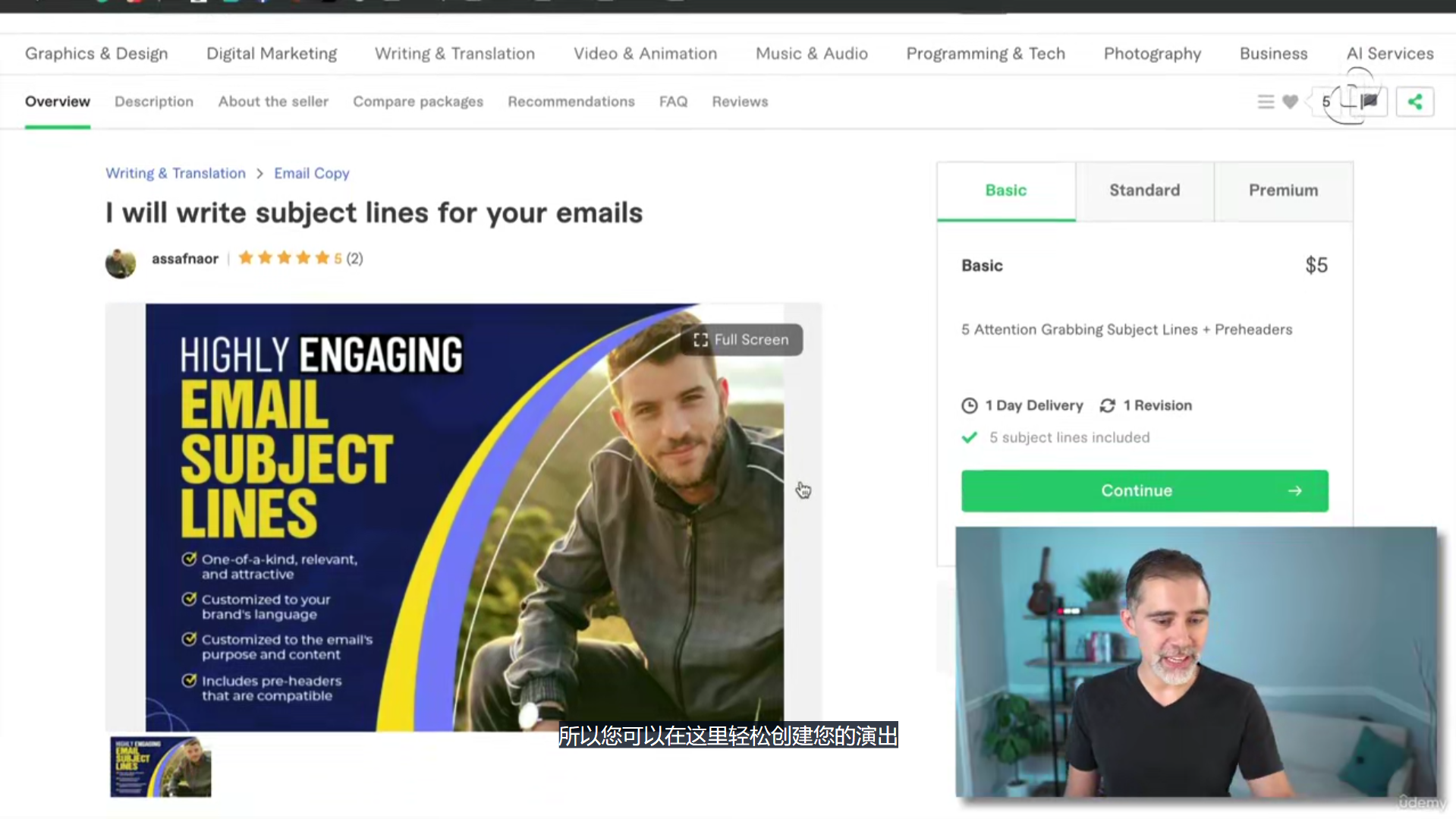Screen dimensions: 1456x819
Task: Open the list menu icon beside heart
Action: (1266, 102)
